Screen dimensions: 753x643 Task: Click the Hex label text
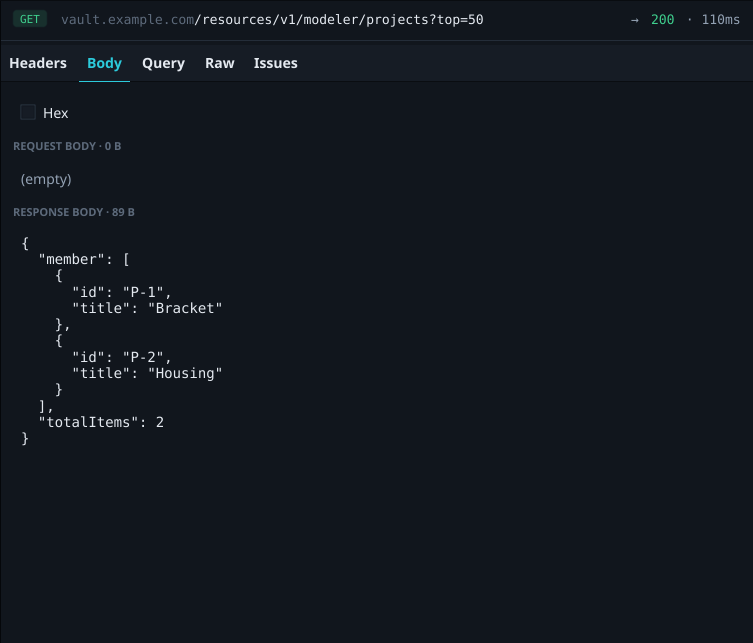[56, 113]
